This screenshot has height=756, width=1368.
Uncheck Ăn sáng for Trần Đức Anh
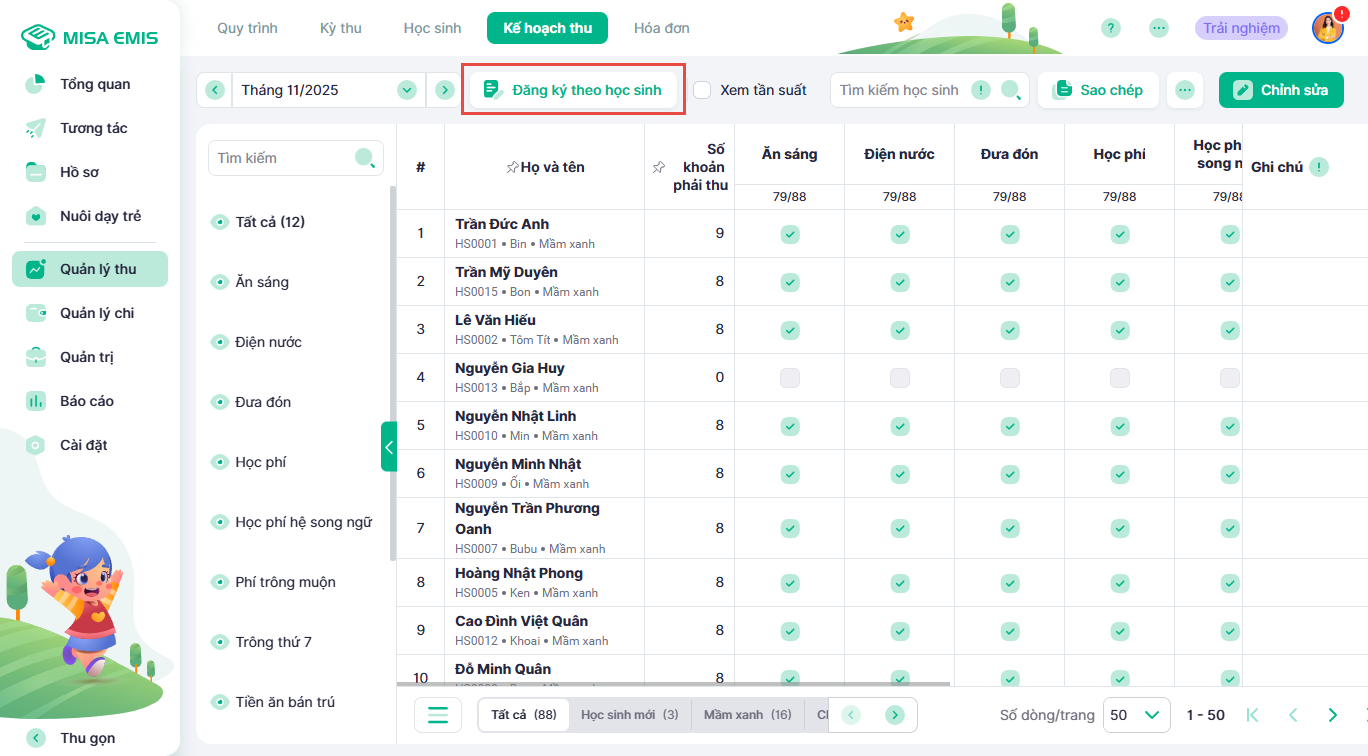(x=790, y=234)
